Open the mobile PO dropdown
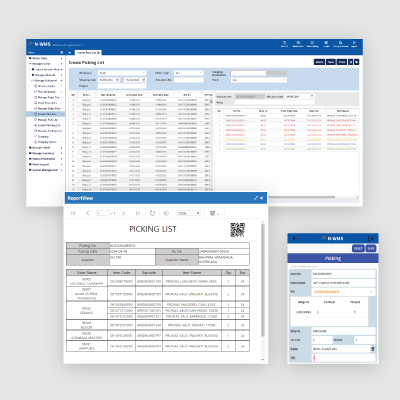 (343, 292)
